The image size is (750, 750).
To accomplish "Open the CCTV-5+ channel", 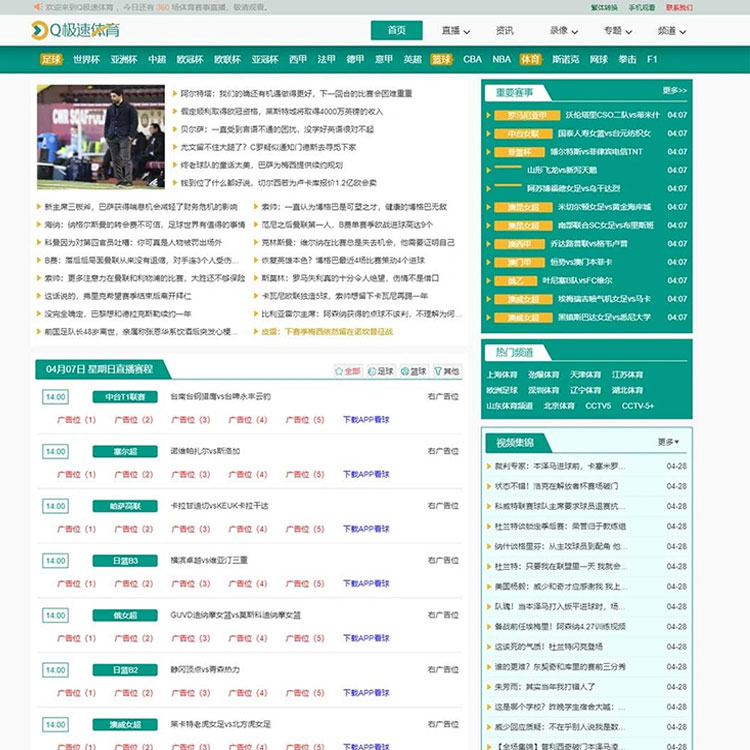I will [638, 406].
